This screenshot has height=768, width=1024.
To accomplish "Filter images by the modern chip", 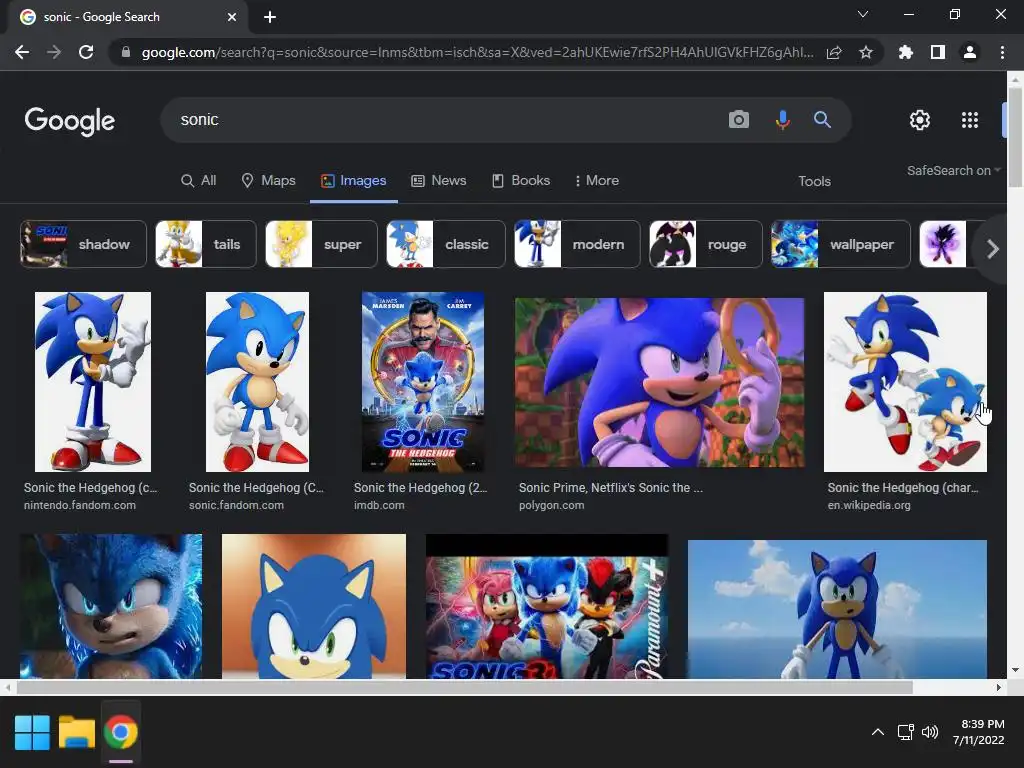I will (x=577, y=244).
